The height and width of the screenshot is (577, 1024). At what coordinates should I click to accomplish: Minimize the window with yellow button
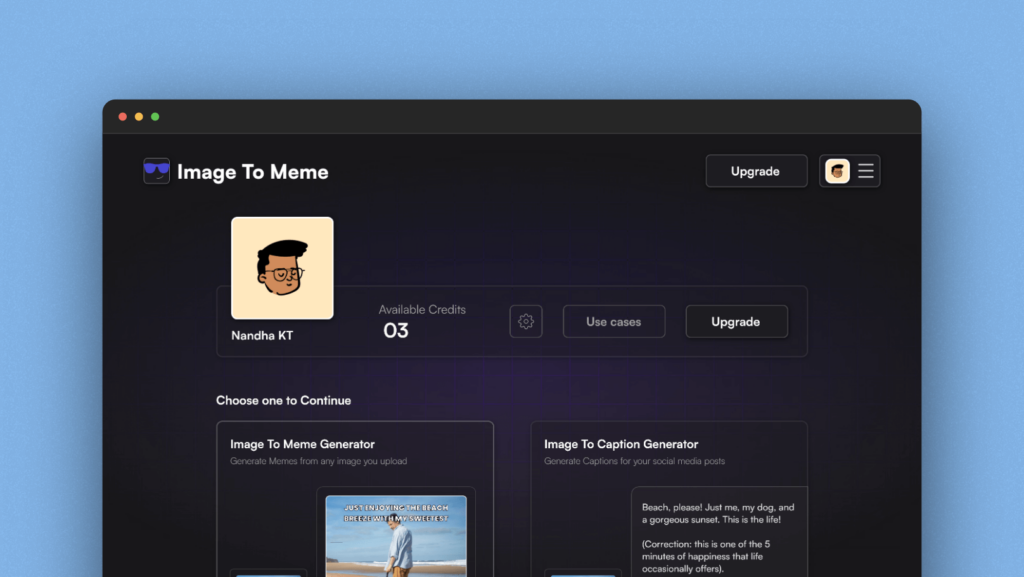pos(139,117)
